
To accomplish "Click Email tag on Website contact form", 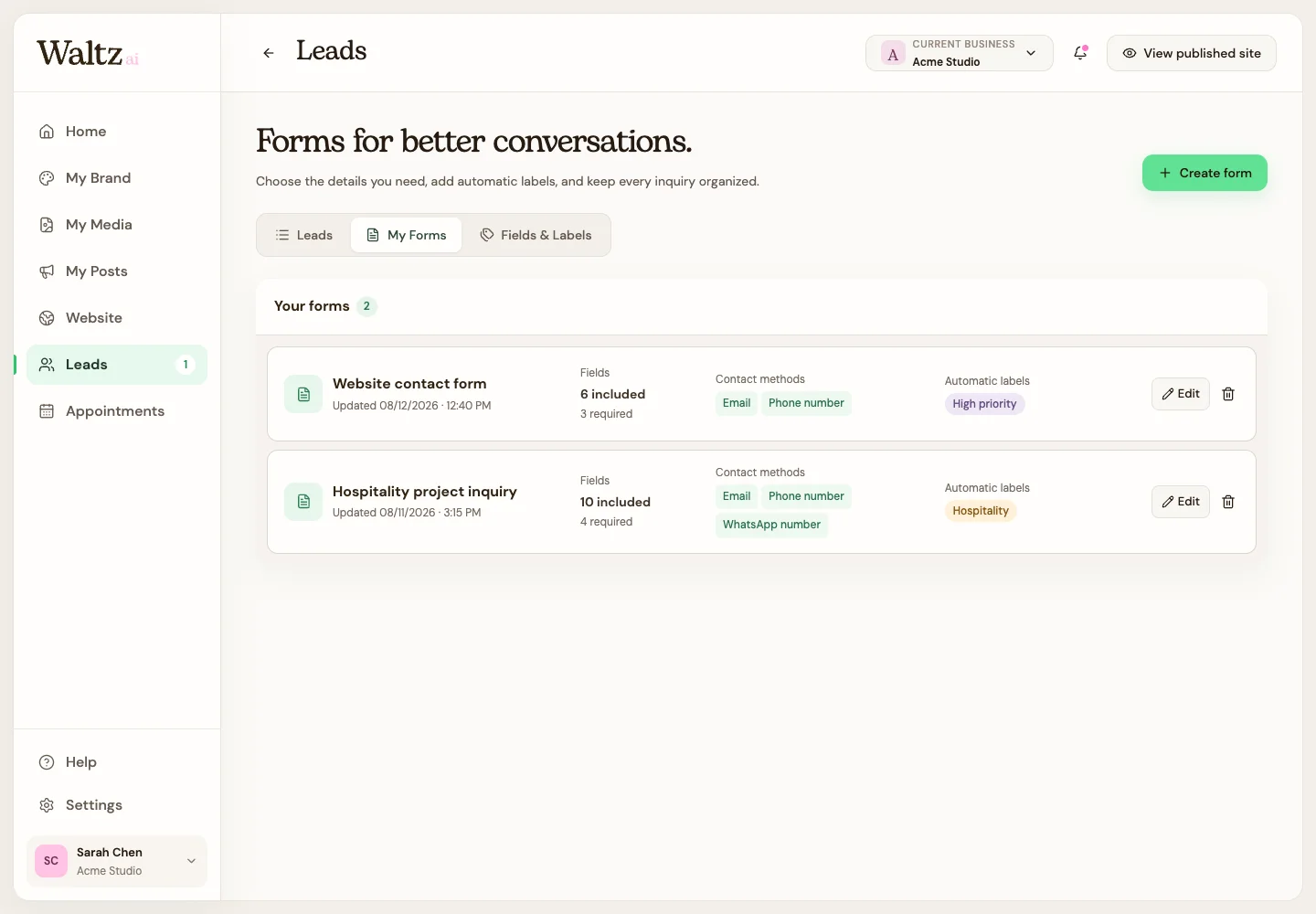I will 737,403.
